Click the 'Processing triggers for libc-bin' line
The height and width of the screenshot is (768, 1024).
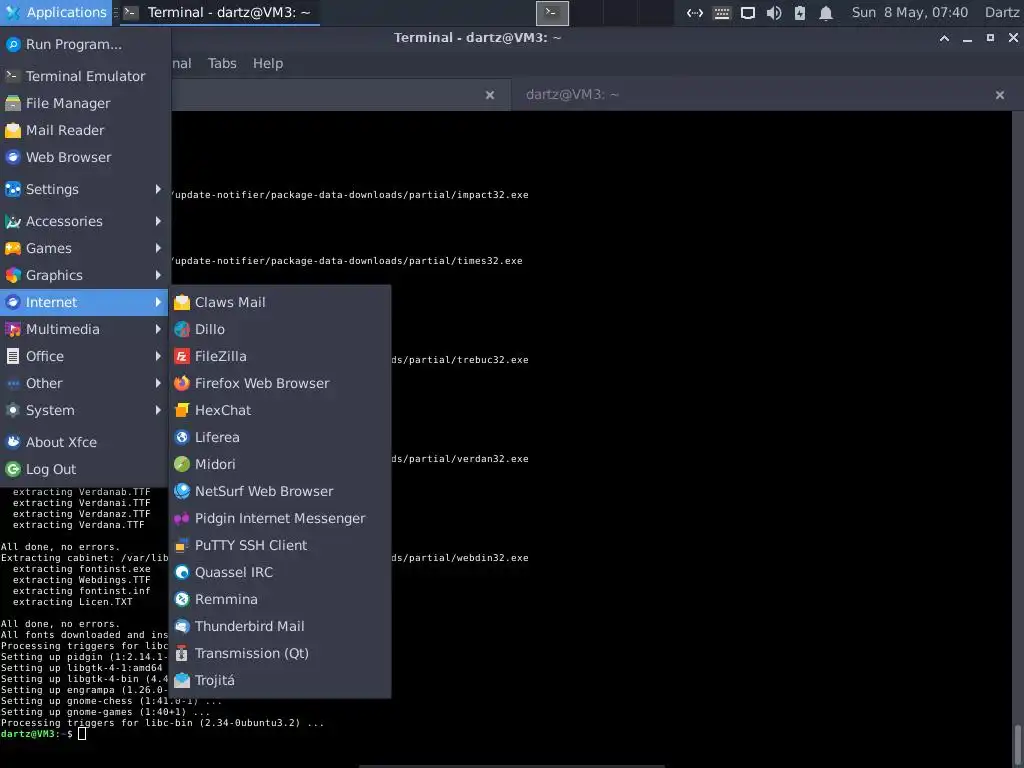point(163,723)
